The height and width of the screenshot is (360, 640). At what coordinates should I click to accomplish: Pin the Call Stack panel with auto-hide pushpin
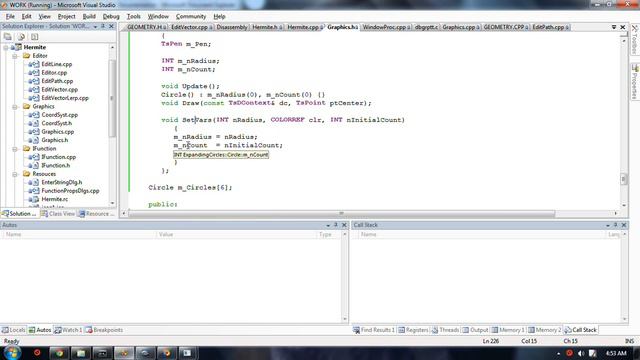coord(616,225)
